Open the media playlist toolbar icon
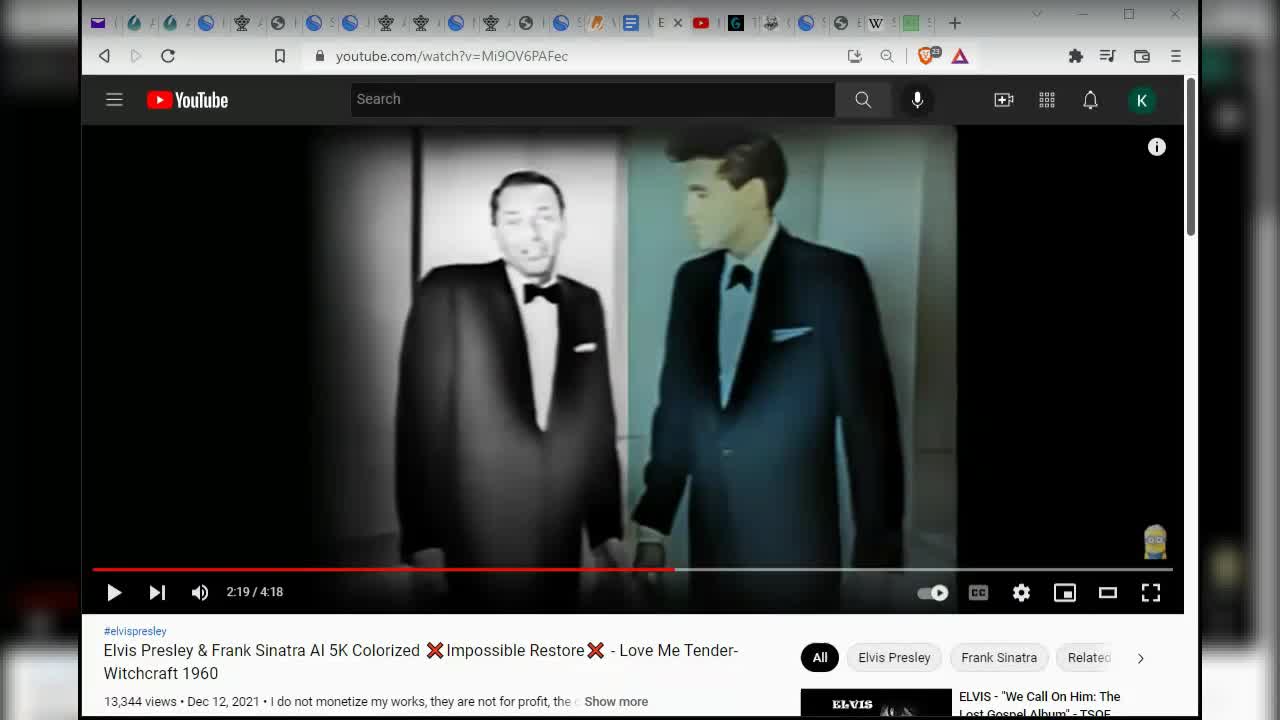1280x720 pixels. click(x=1108, y=56)
